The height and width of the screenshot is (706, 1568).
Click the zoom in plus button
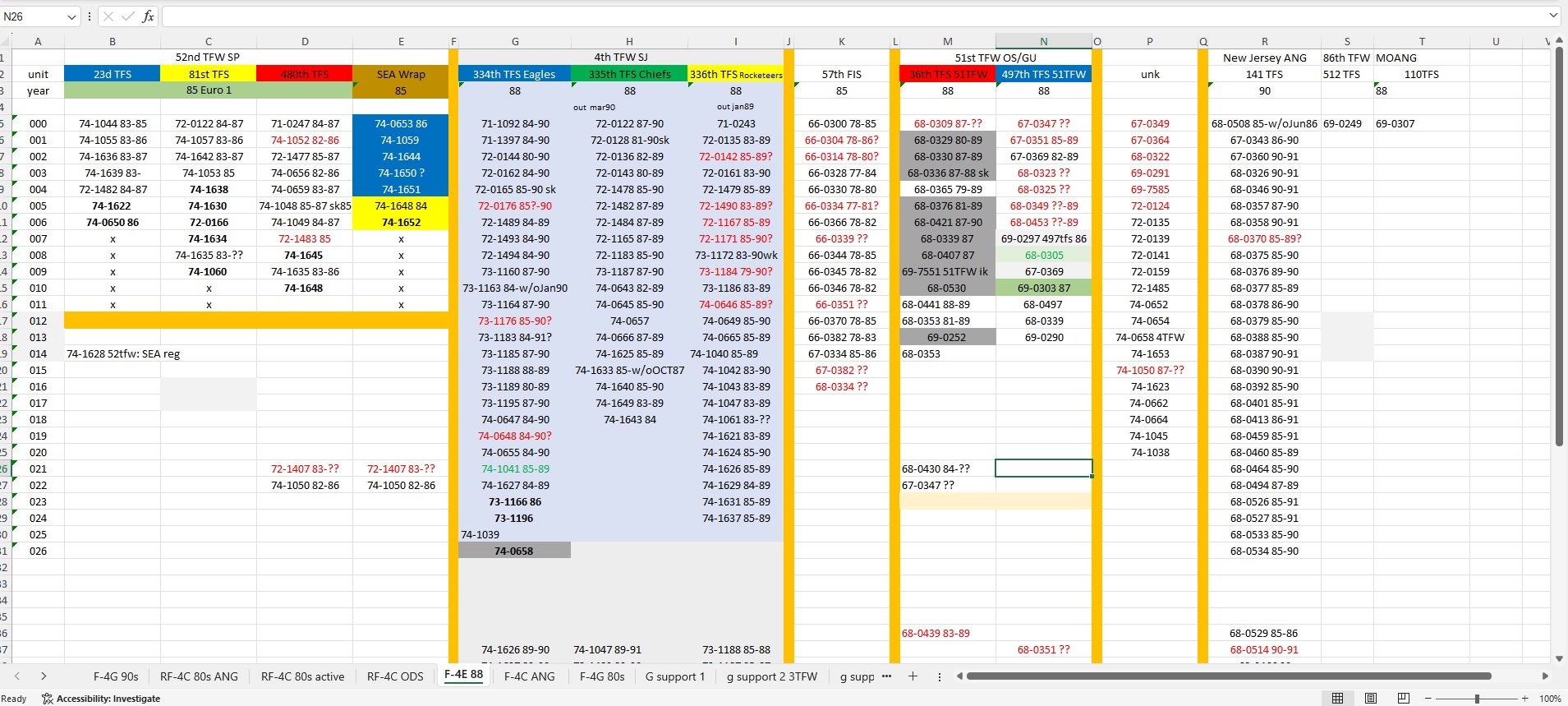click(1525, 698)
